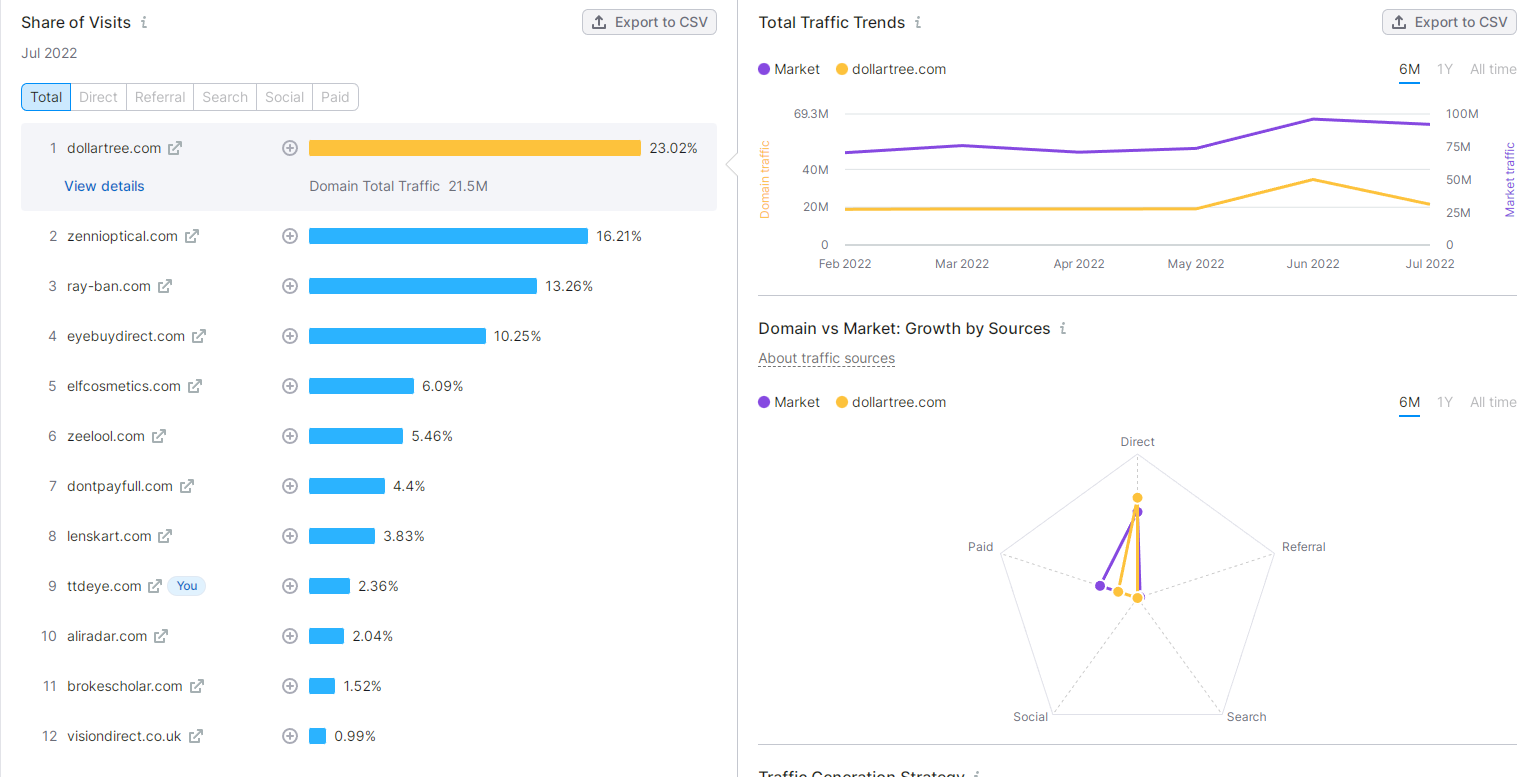Select the Social traffic tab
Viewport: 1536px width, 777px height.
coord(284,97)
